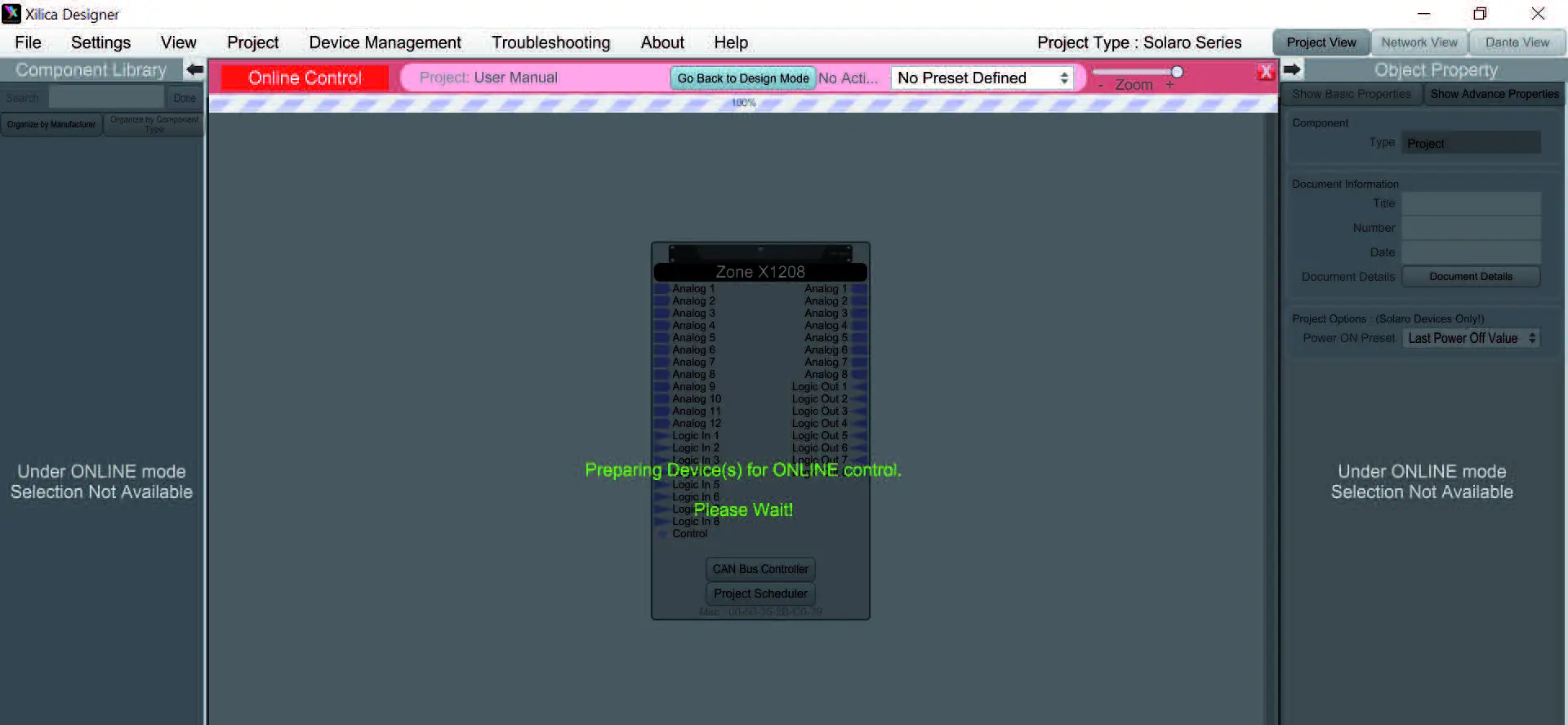Choose Organize by Manufacturer
The width and height of the screenshot is (1568, 725).
tap(51, 124)
